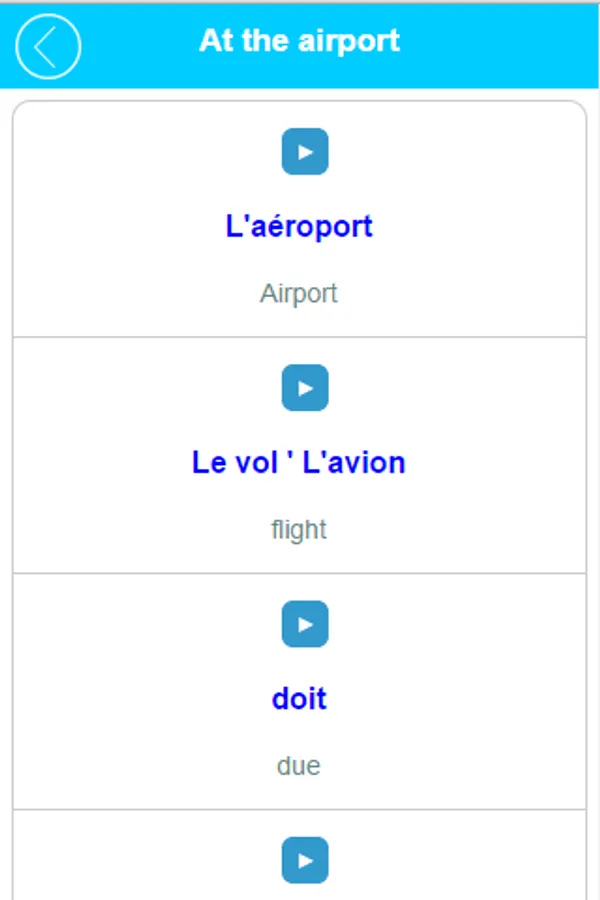Select the blue word doit
600x900 pixels.
pyautogui.click(x=299, y=699)
